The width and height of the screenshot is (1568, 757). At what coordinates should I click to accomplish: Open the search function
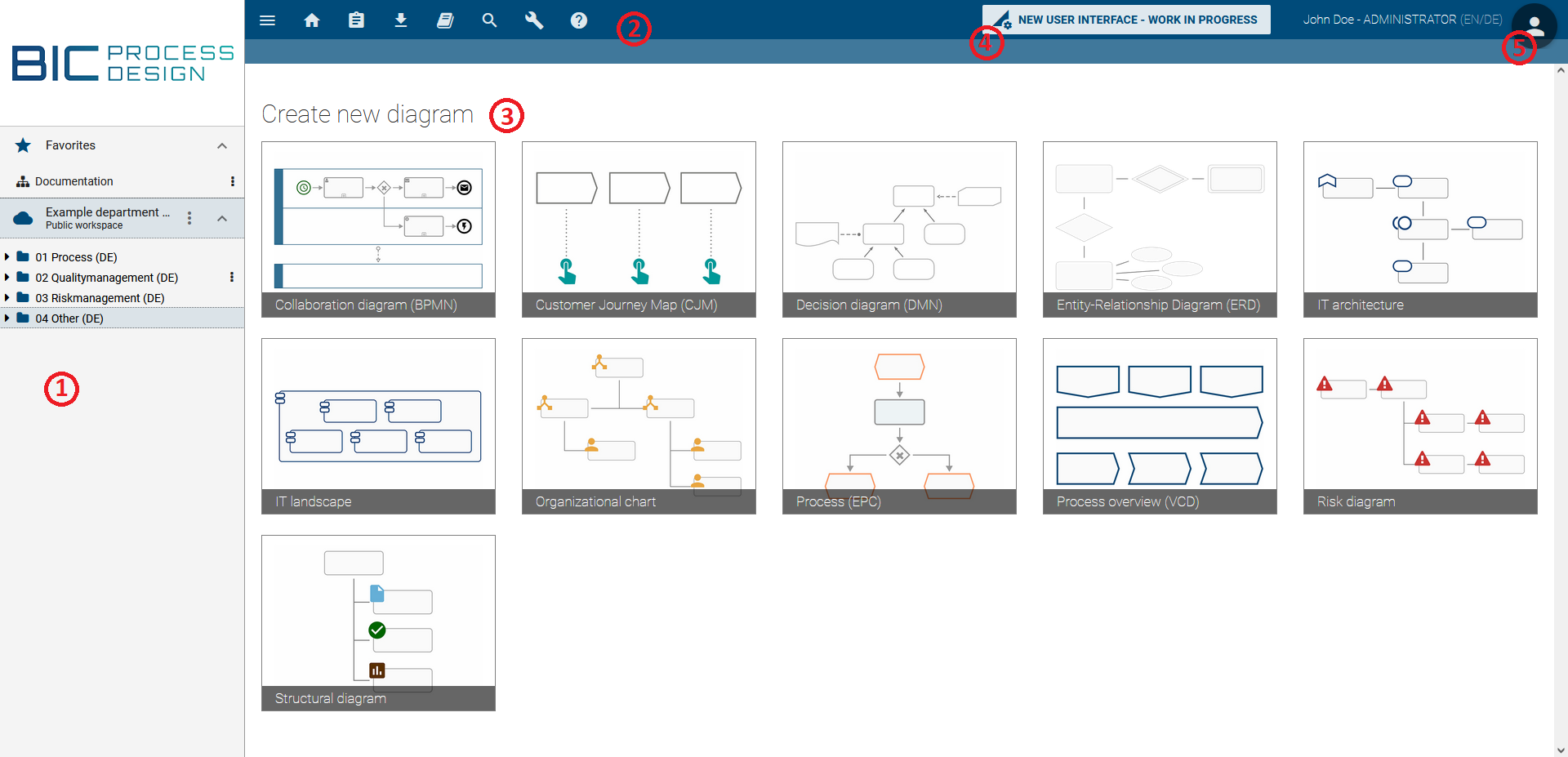[489, 20]
